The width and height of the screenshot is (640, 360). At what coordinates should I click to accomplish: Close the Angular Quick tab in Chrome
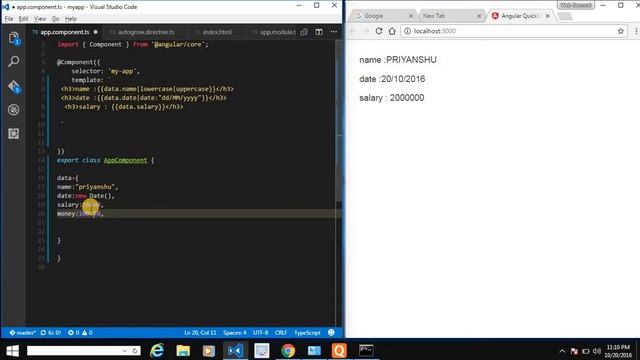[x=548, y=16]
